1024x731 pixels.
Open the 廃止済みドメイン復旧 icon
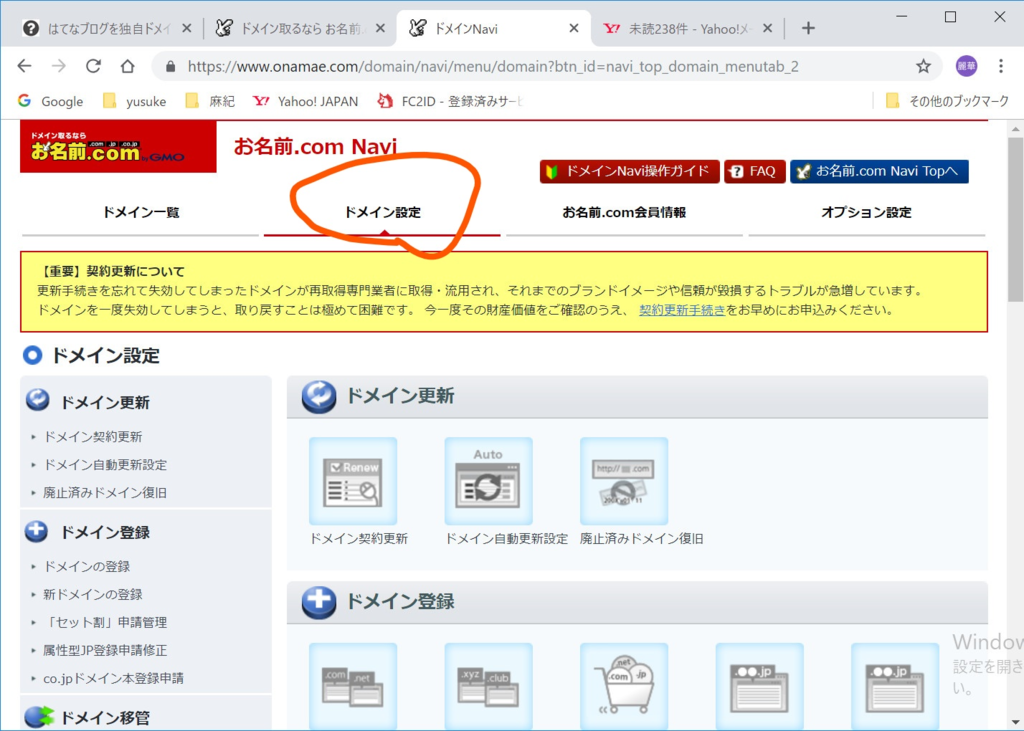pyautogui.click(x=624, y=481)
